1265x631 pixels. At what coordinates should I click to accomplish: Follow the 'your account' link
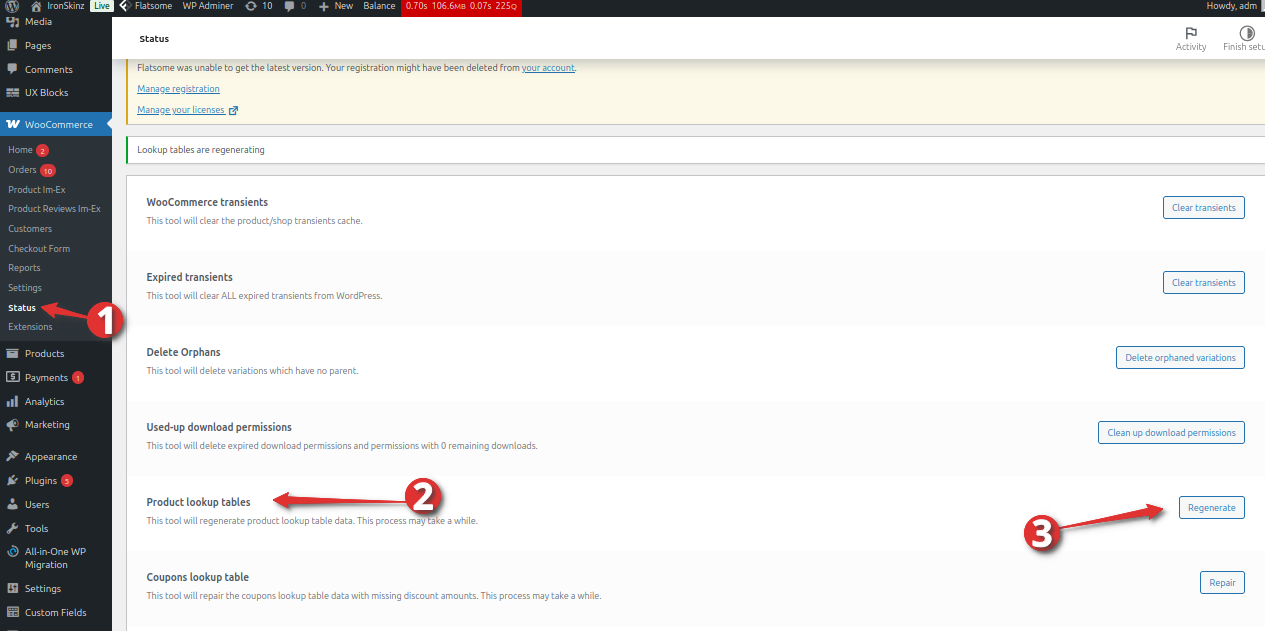(548, 68)
